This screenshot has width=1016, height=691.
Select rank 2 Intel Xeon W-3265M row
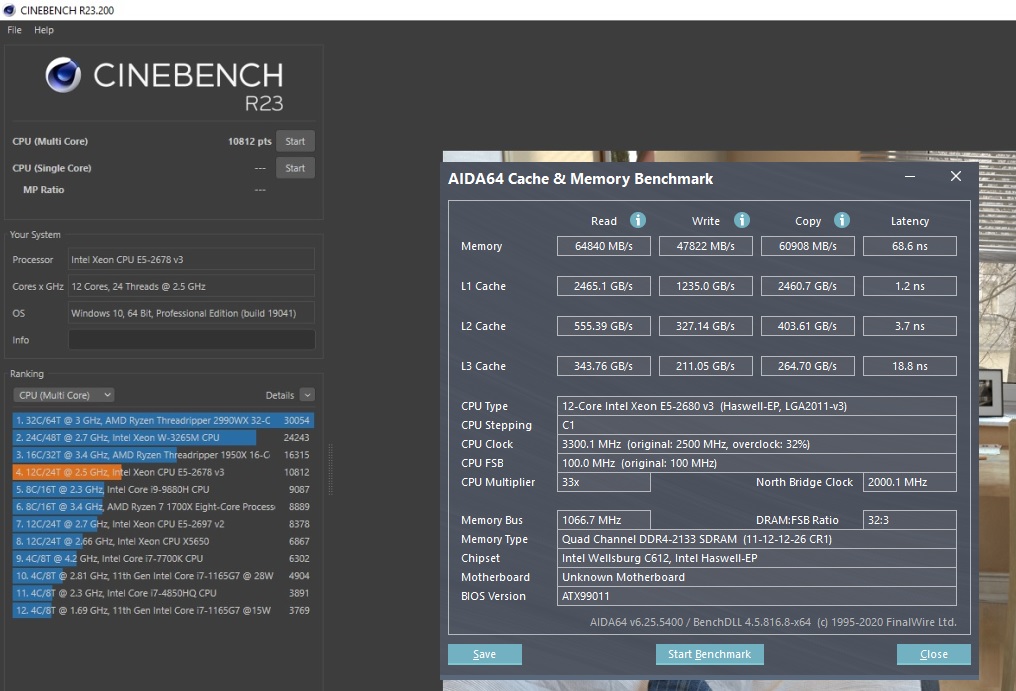(163, 438)
